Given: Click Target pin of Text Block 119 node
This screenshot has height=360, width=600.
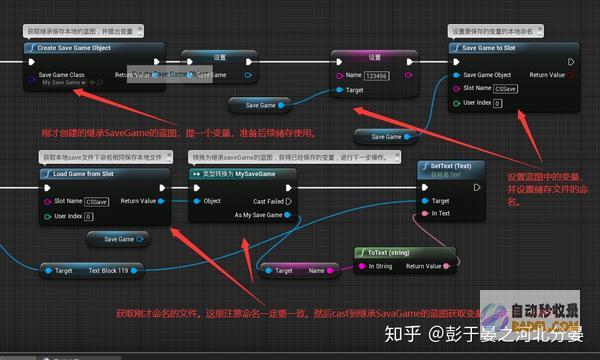Looking at the screenshot, I should click(x=48, y=270).
